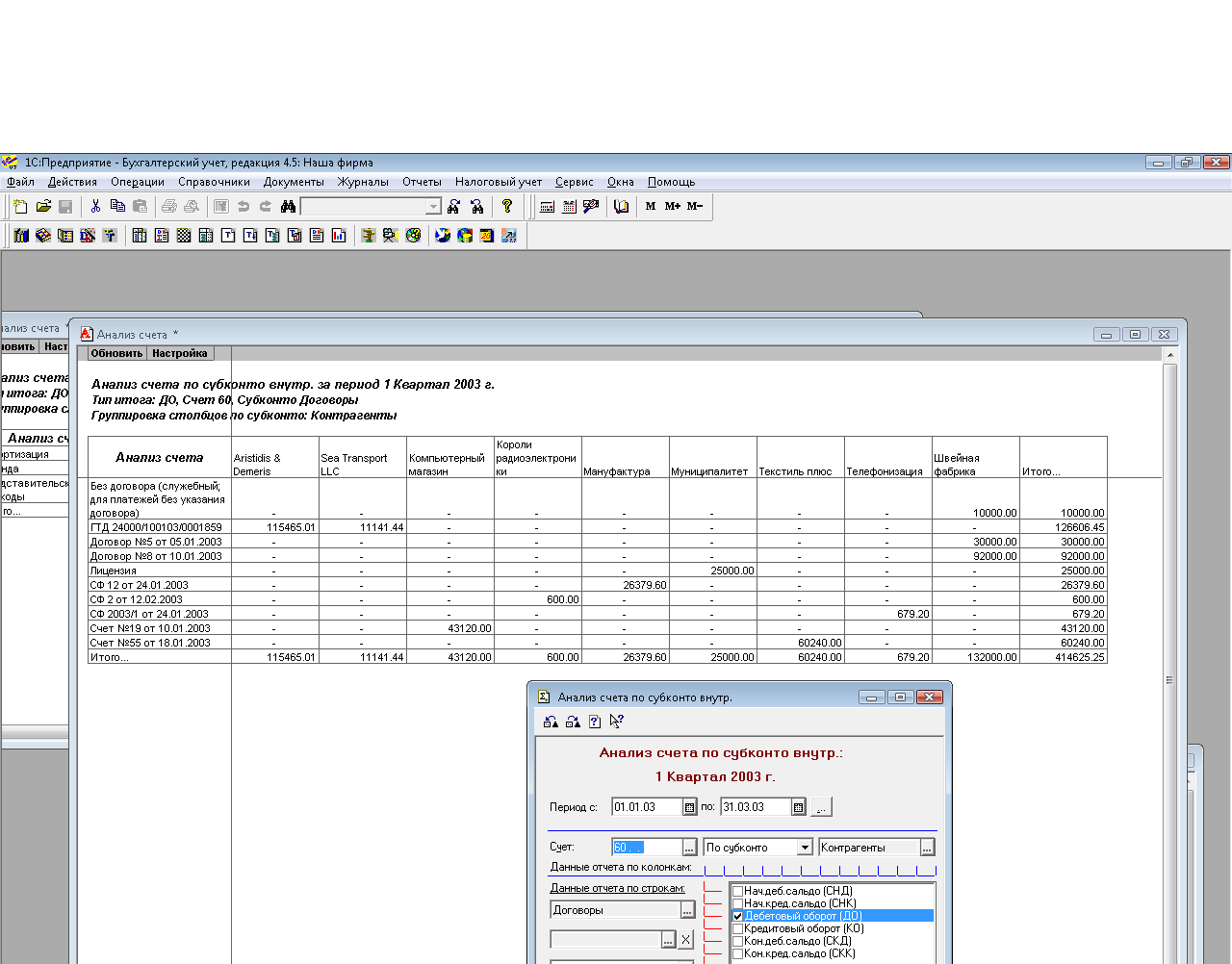The image size is (1232, 964).
Task: Click the M memory button in the toolbar
Action: (651, 206)
